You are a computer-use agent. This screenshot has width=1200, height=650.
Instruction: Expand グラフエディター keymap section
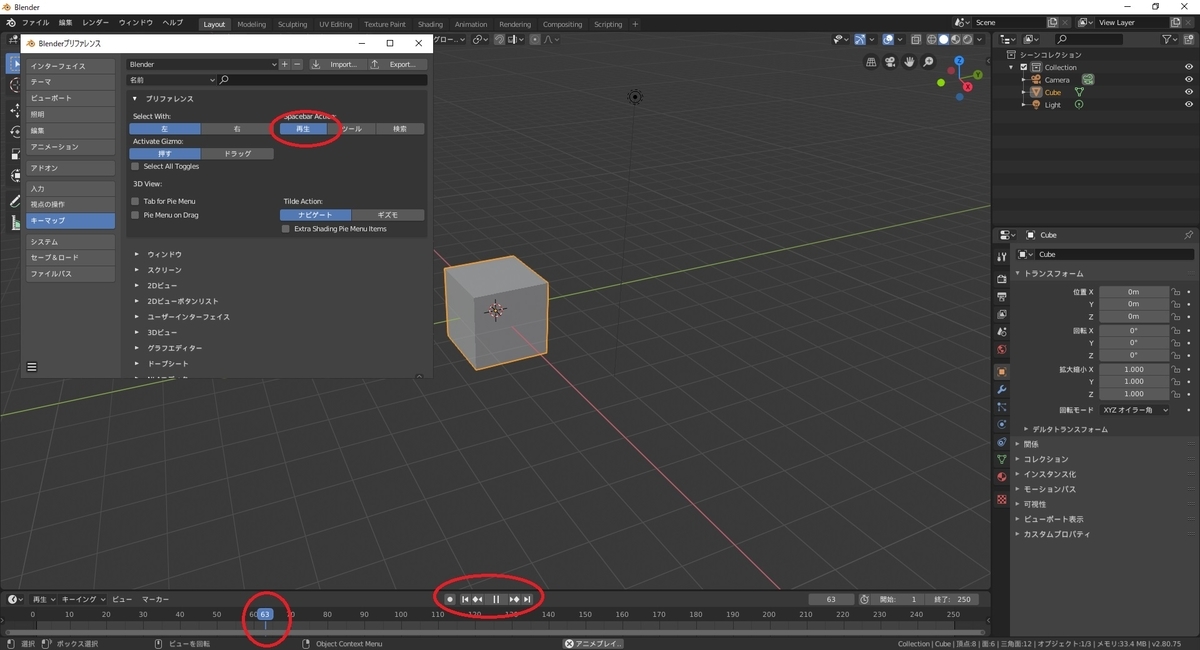click(x=137, y=348)
